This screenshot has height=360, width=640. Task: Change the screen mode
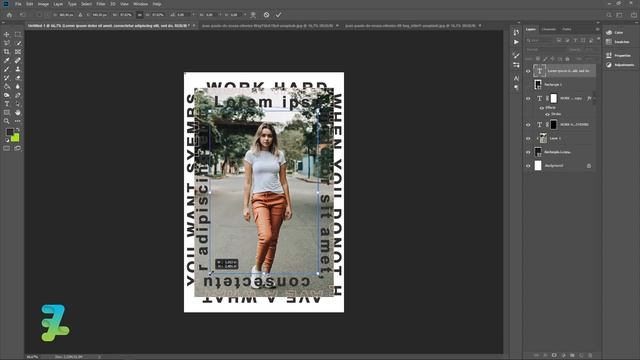18,149
